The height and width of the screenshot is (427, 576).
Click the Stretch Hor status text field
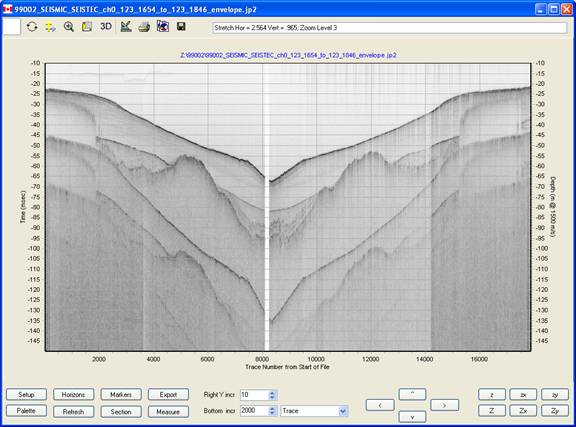[389, 28]
